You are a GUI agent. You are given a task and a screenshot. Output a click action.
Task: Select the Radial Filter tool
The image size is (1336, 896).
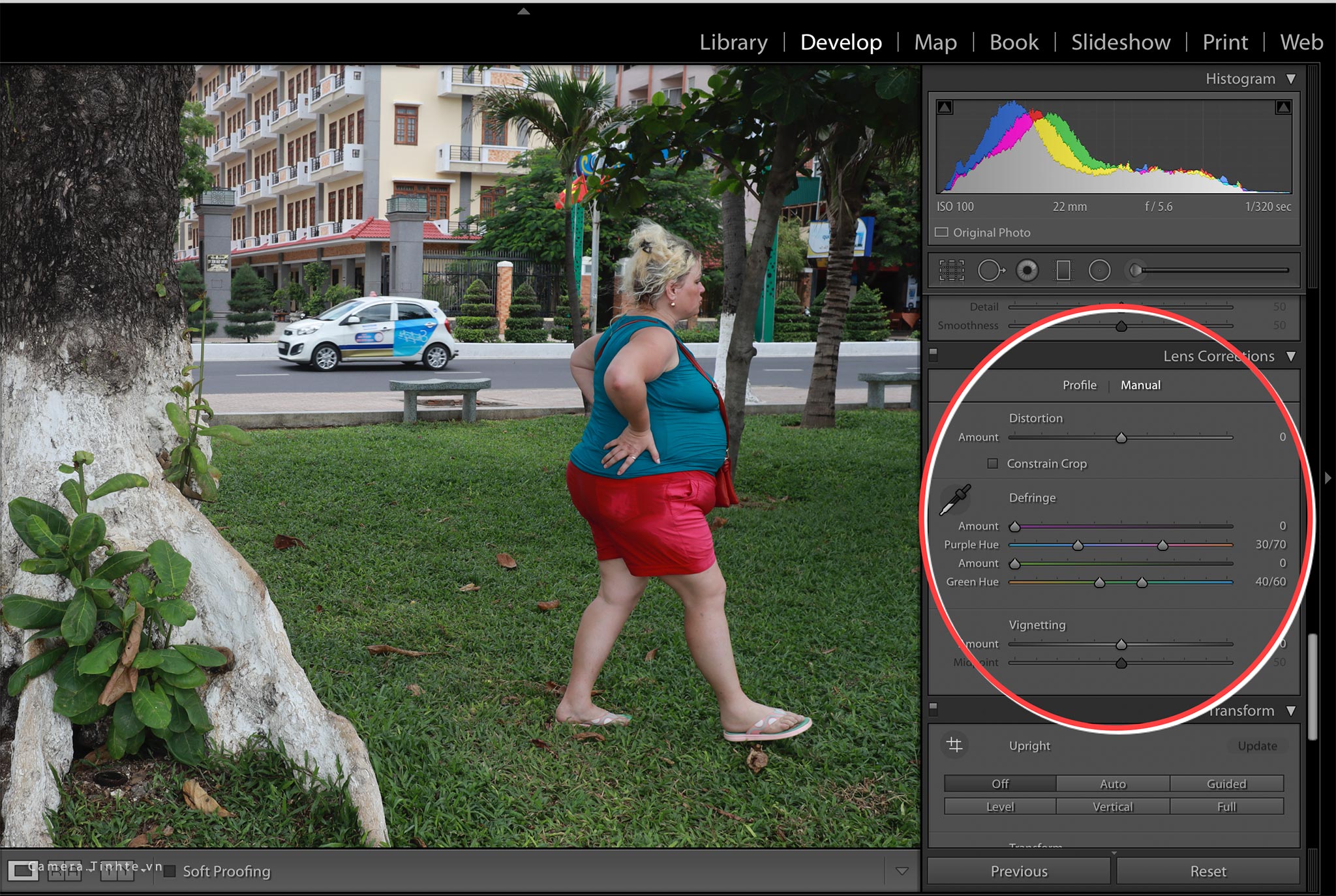(1099, 270)
